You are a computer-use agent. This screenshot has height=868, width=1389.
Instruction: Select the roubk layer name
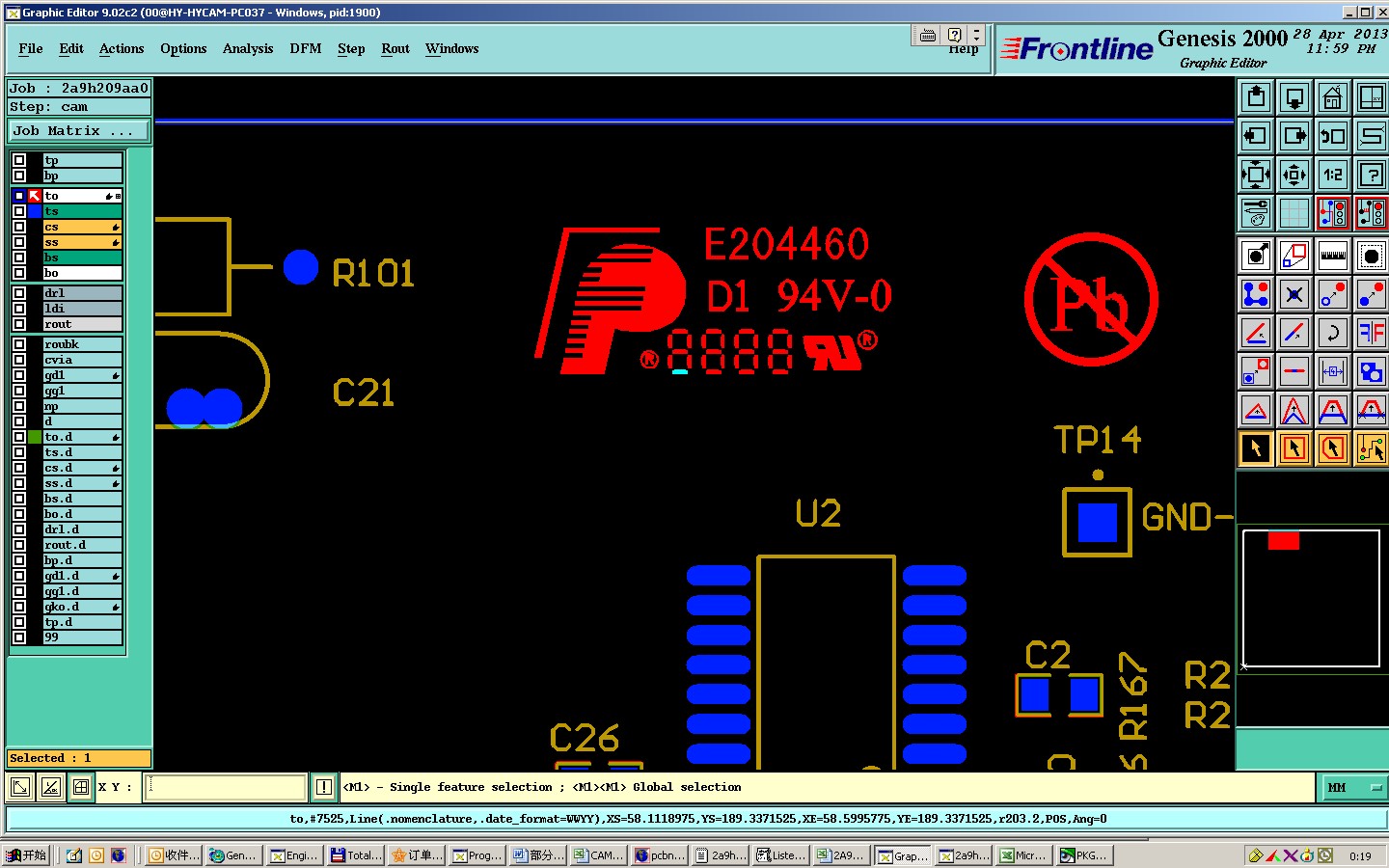[x=83, y=344]
